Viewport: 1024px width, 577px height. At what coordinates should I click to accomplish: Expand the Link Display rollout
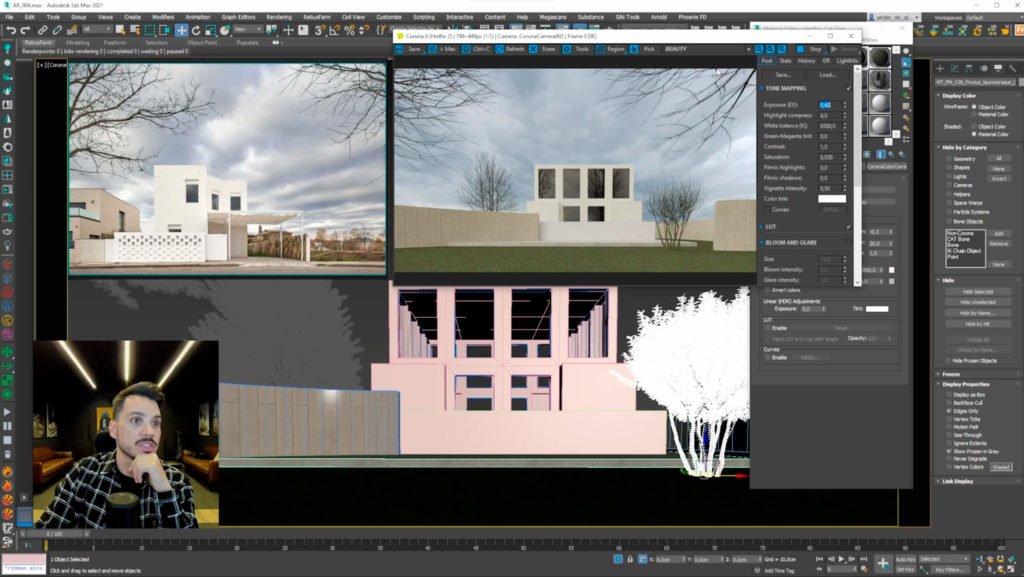pyautogui.click(x=958, y=481)
